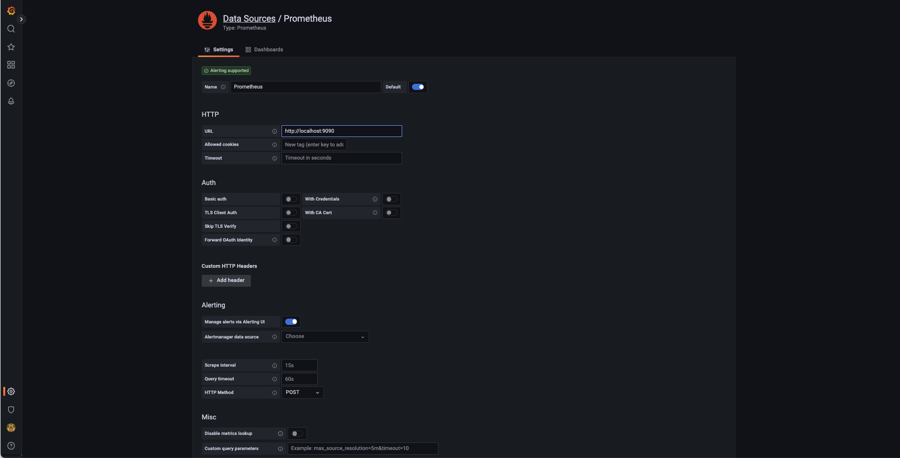
Task: Click info icon for Disable metrics lookup
Action: click(x=280, y=434)
